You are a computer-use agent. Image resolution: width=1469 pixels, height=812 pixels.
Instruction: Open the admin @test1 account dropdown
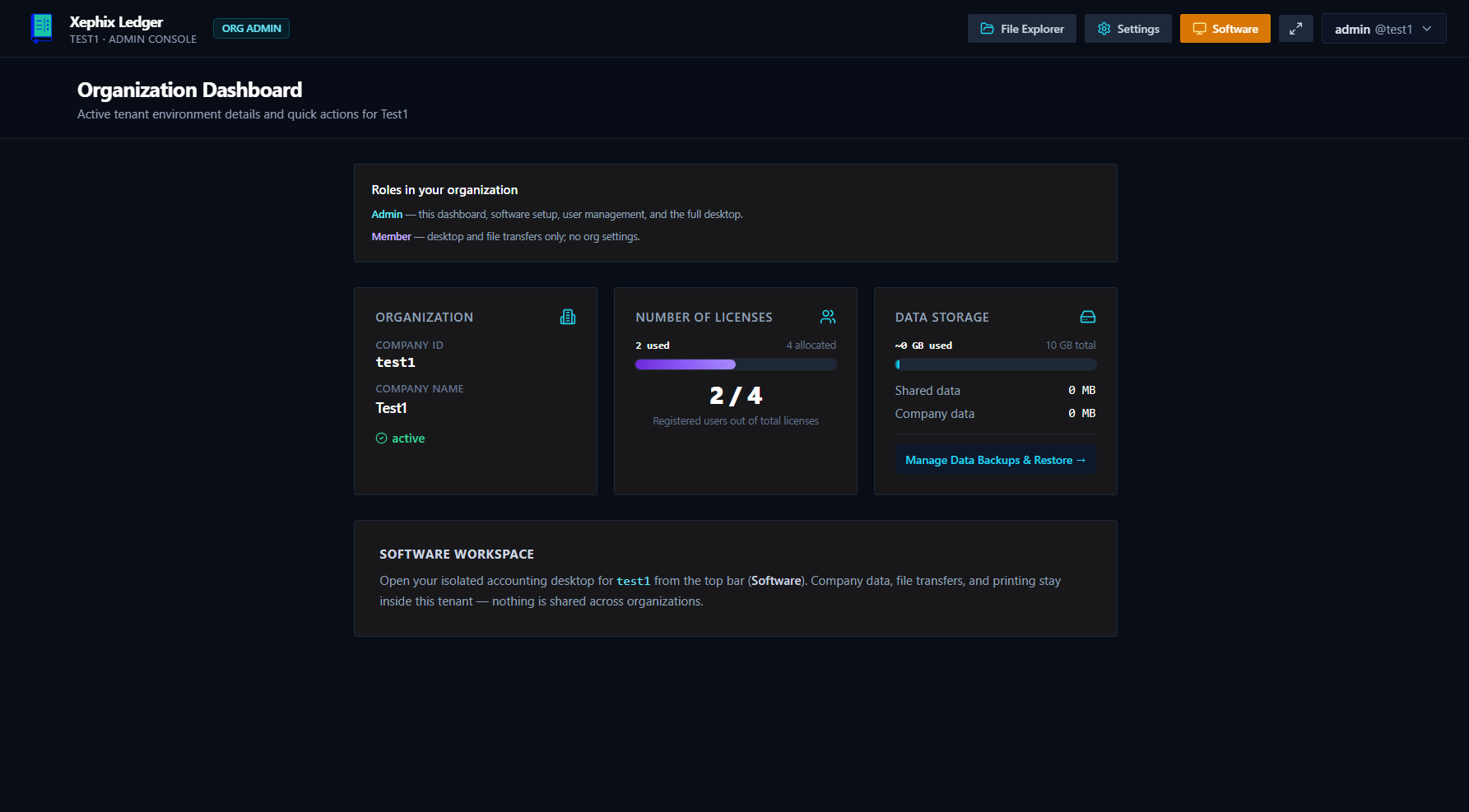click(1383, 29)
